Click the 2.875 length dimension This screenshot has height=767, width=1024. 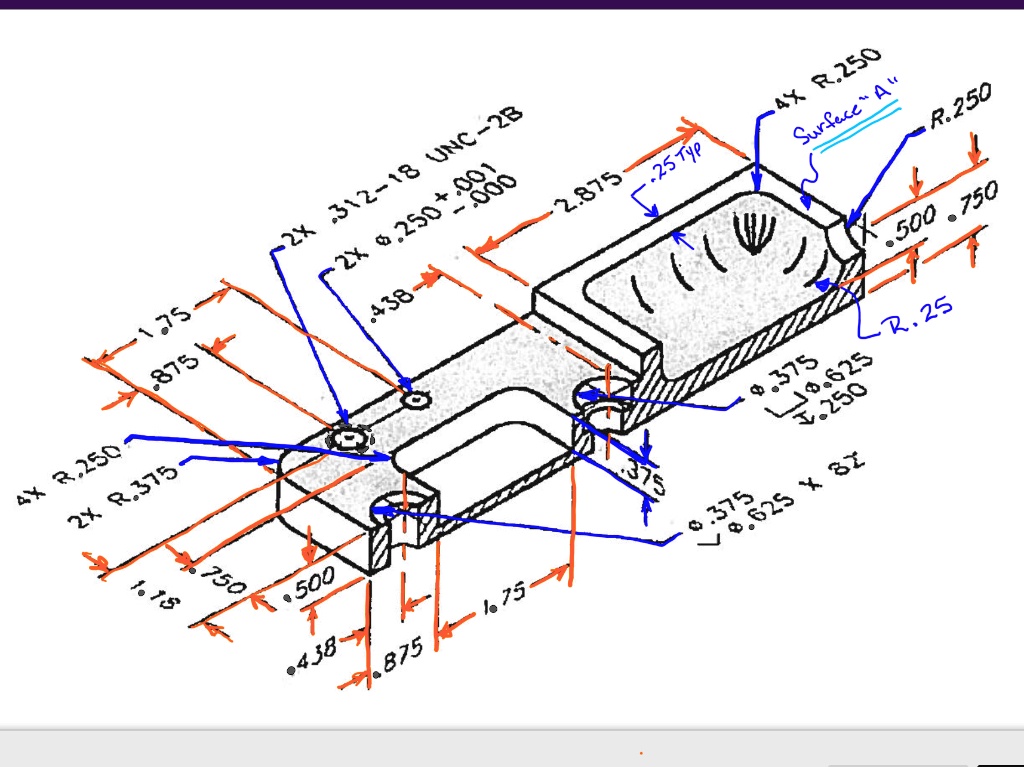588,192
